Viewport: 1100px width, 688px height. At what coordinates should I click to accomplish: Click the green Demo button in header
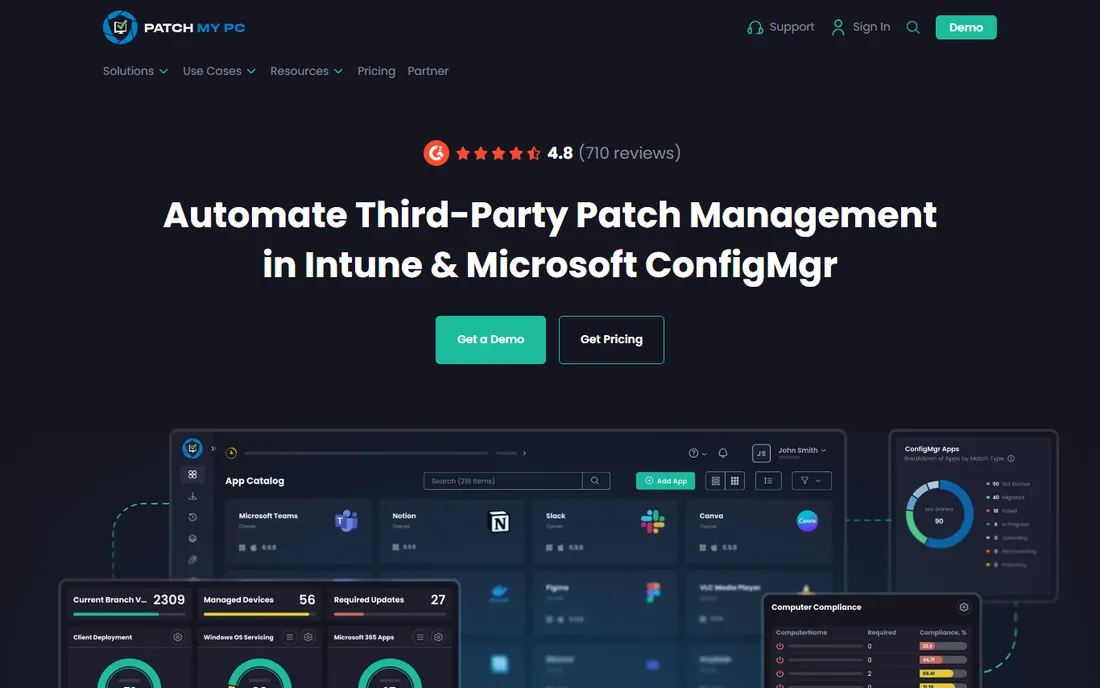966,27
